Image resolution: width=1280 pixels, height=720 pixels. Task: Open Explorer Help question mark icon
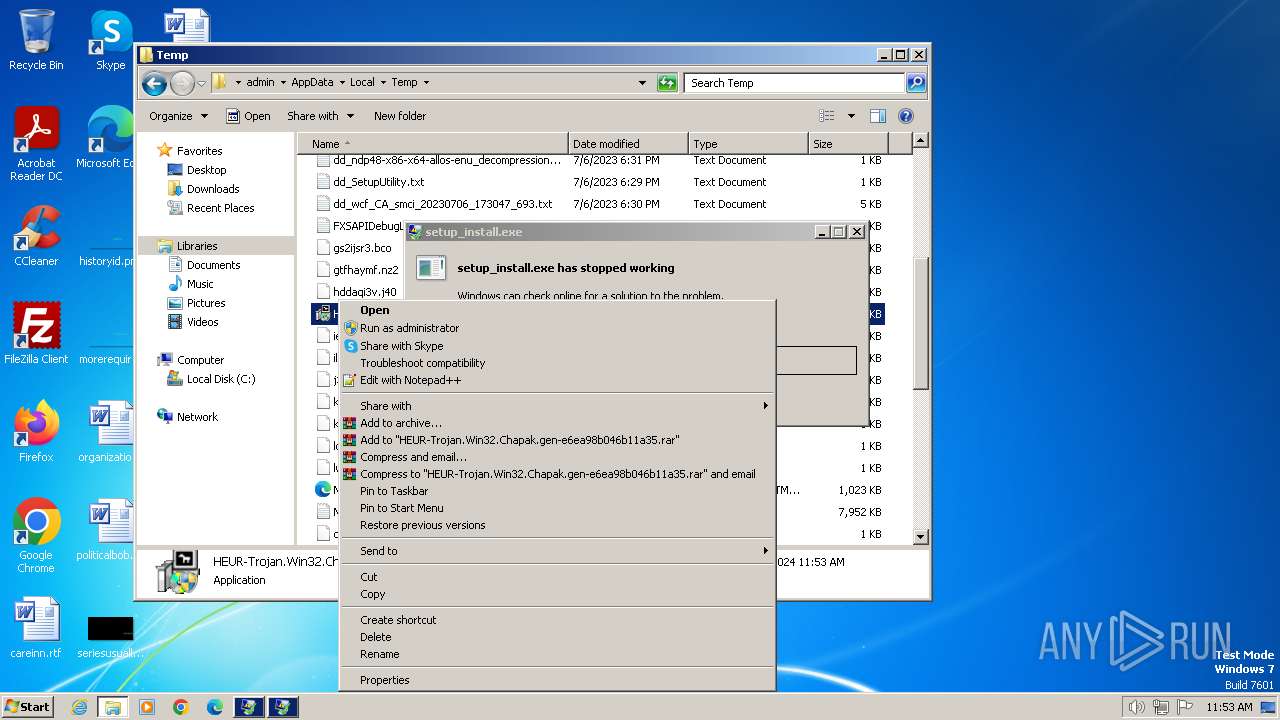click(x=906, y=116)
